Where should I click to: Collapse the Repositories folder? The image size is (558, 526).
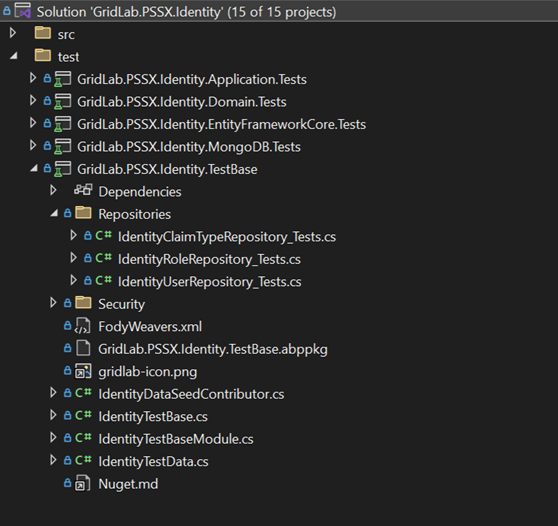click(54, 213)
